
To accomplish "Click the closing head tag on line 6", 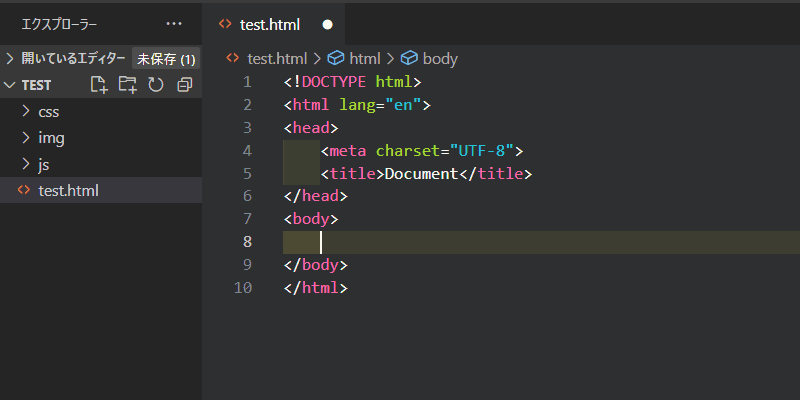I will (315, 196).
